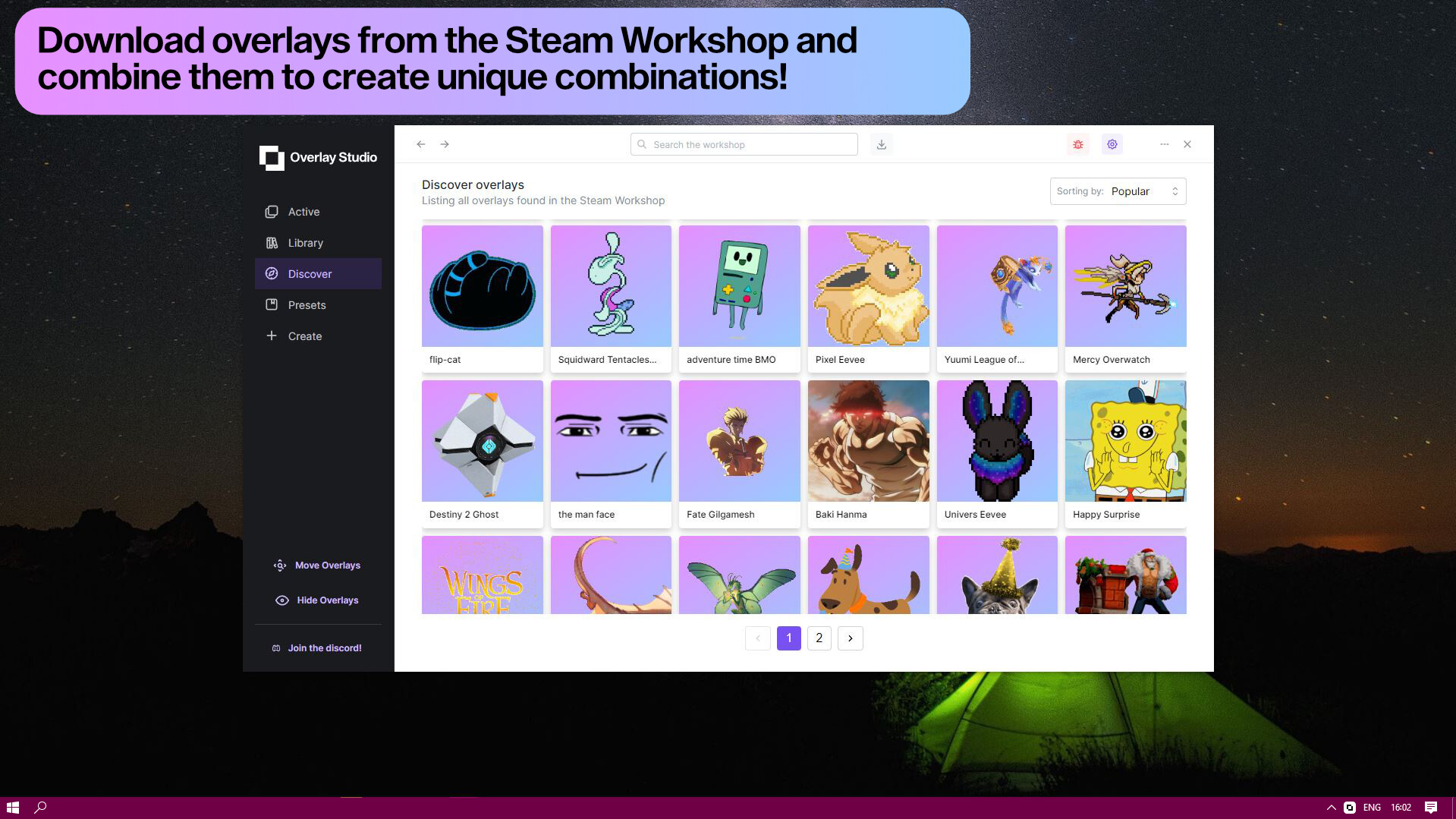The height and width of the screenshot is (819, 1456).
Task: Open the ENG language selector in the tray
Action: pos(1371,807)
